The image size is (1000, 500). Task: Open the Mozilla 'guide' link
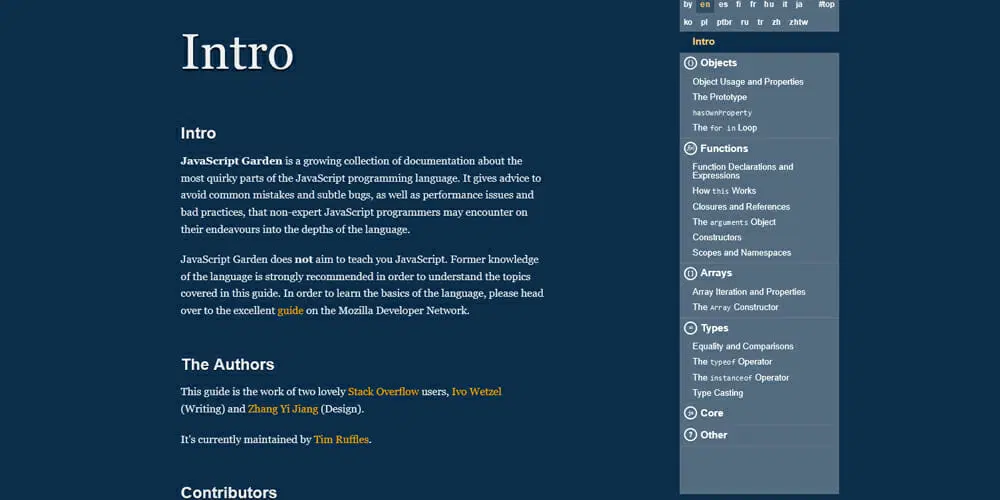tap(290, 310)
